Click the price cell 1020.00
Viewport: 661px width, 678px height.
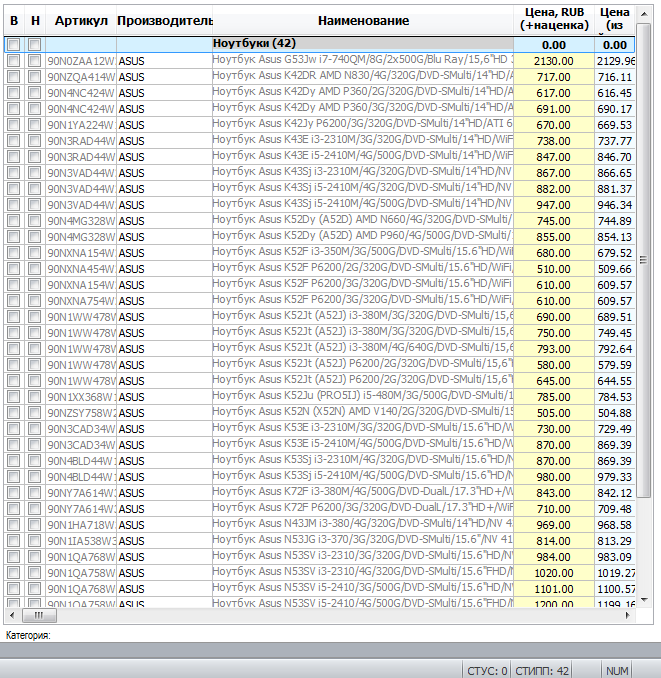click(554, 573)
